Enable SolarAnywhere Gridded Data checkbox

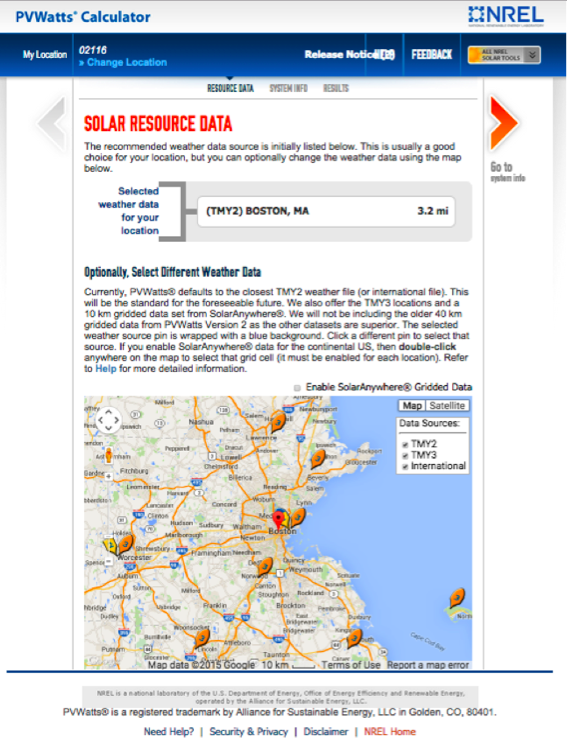[x=297, y=388]
